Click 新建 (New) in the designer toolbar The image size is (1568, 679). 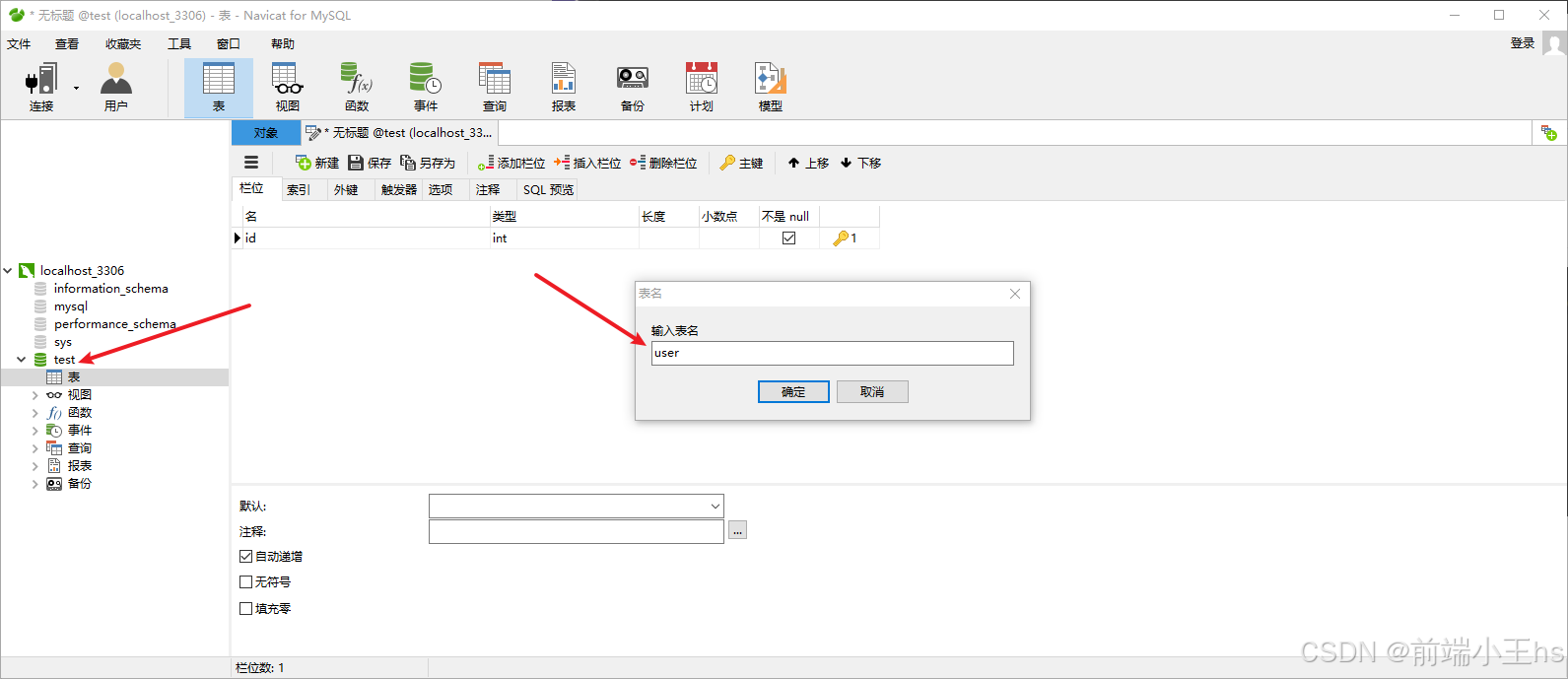point(317,163)
